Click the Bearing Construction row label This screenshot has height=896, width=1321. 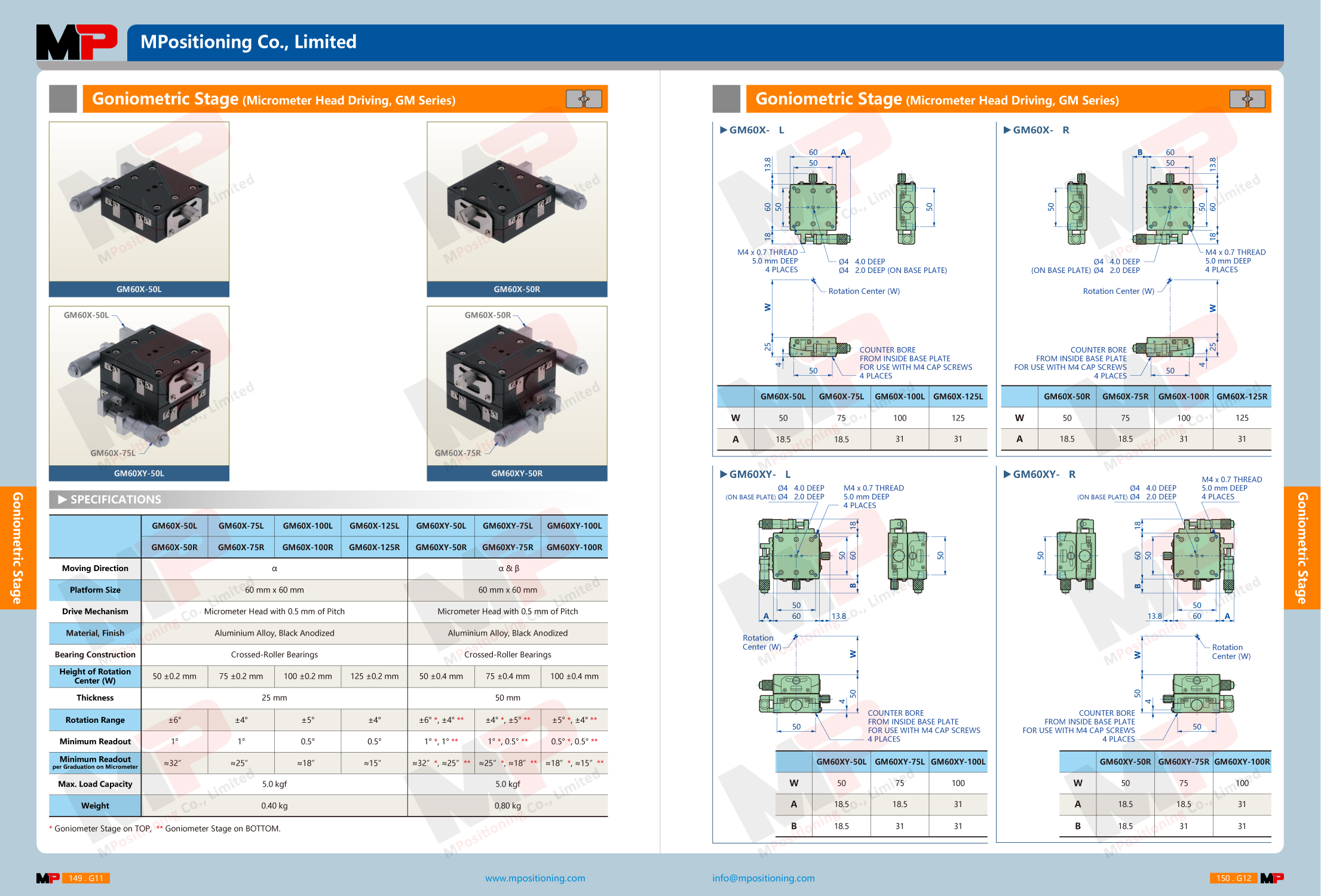pos(95,654)
